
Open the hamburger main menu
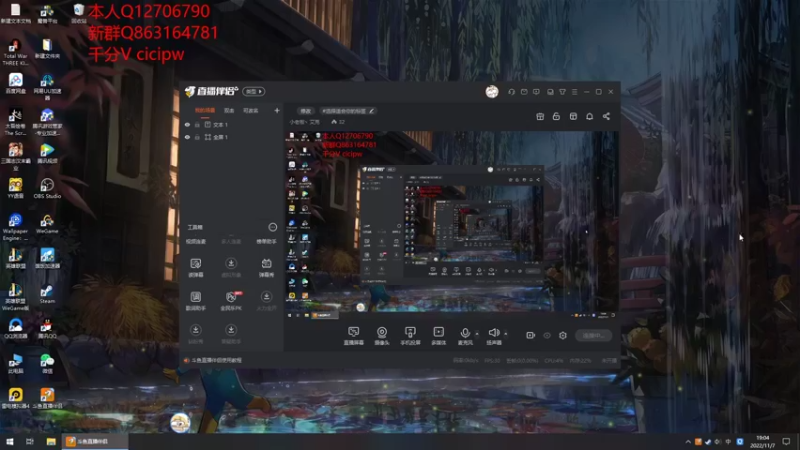[574, 92]
